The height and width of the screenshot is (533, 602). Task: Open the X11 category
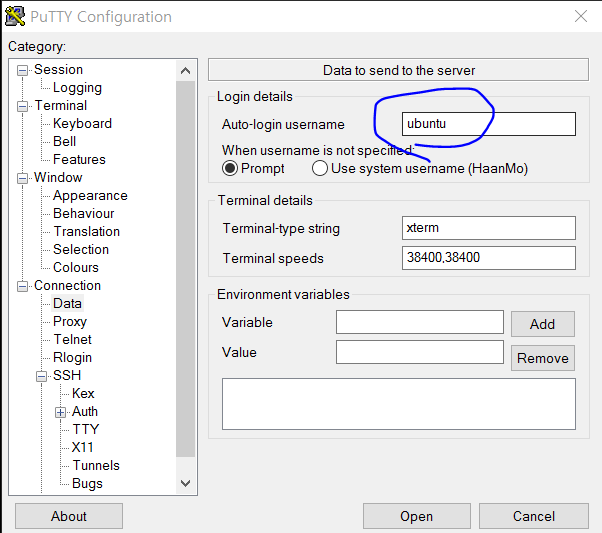(x=82, y=447)
